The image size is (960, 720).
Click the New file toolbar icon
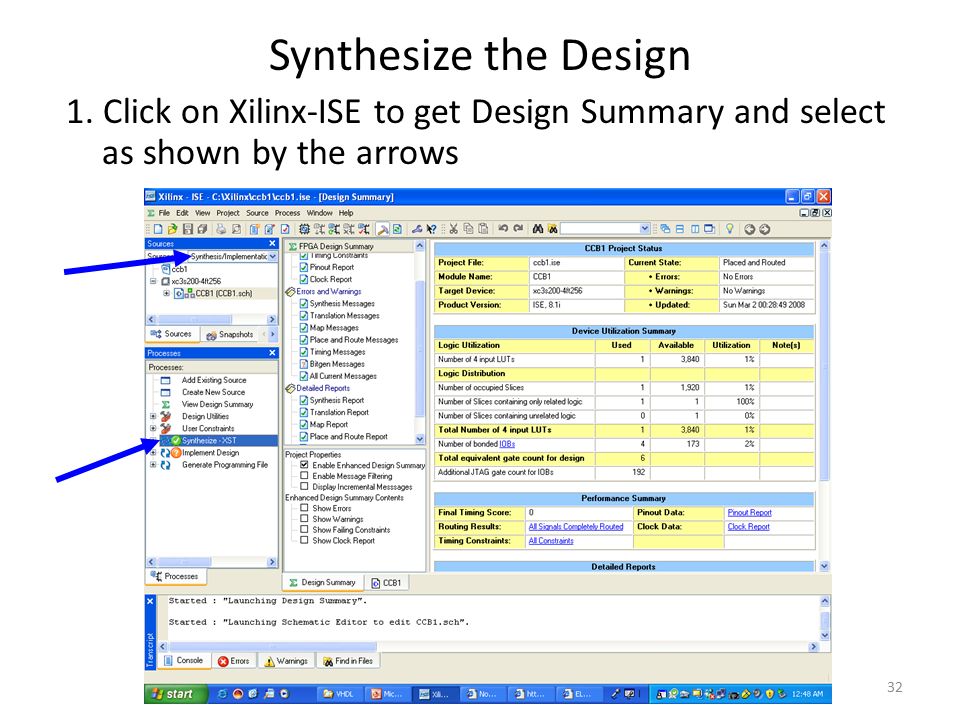[158, 229]
